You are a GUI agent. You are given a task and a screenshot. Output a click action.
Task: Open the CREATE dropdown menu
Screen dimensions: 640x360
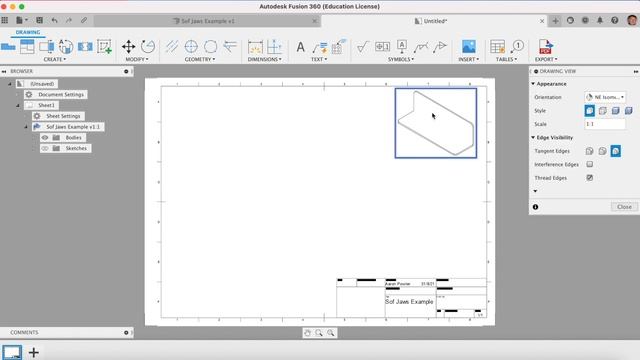coord(55,59)
